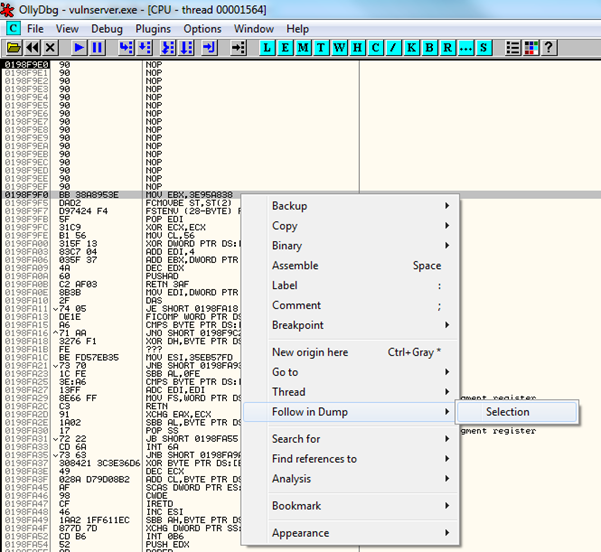
Task: Open the Log window (L) button
Action: click(268, 47)
